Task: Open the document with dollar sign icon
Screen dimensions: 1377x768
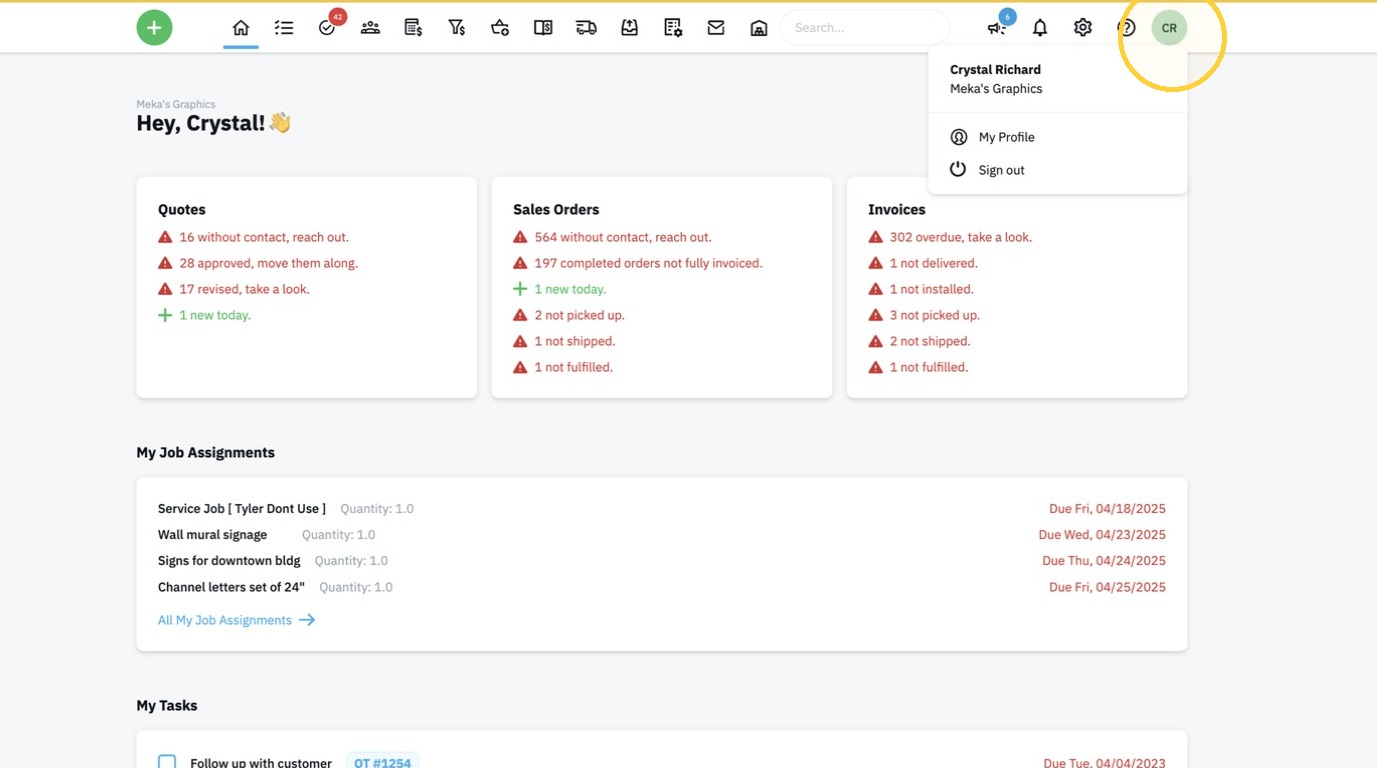Action: click(413, 28)
